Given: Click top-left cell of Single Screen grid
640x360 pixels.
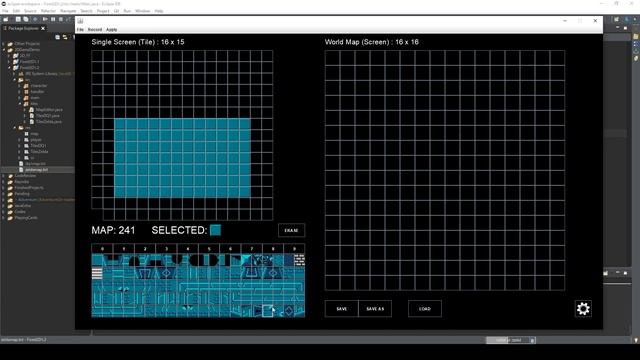Looking at the screenshot, I should pos(97,56).
